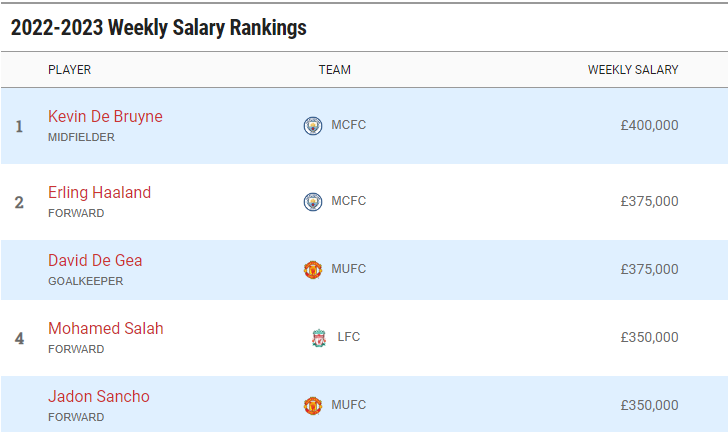Click Manchester City crest beside Kevin De Bruyne
The height and width of the screenshot is (432, 728).
point(313,126)
